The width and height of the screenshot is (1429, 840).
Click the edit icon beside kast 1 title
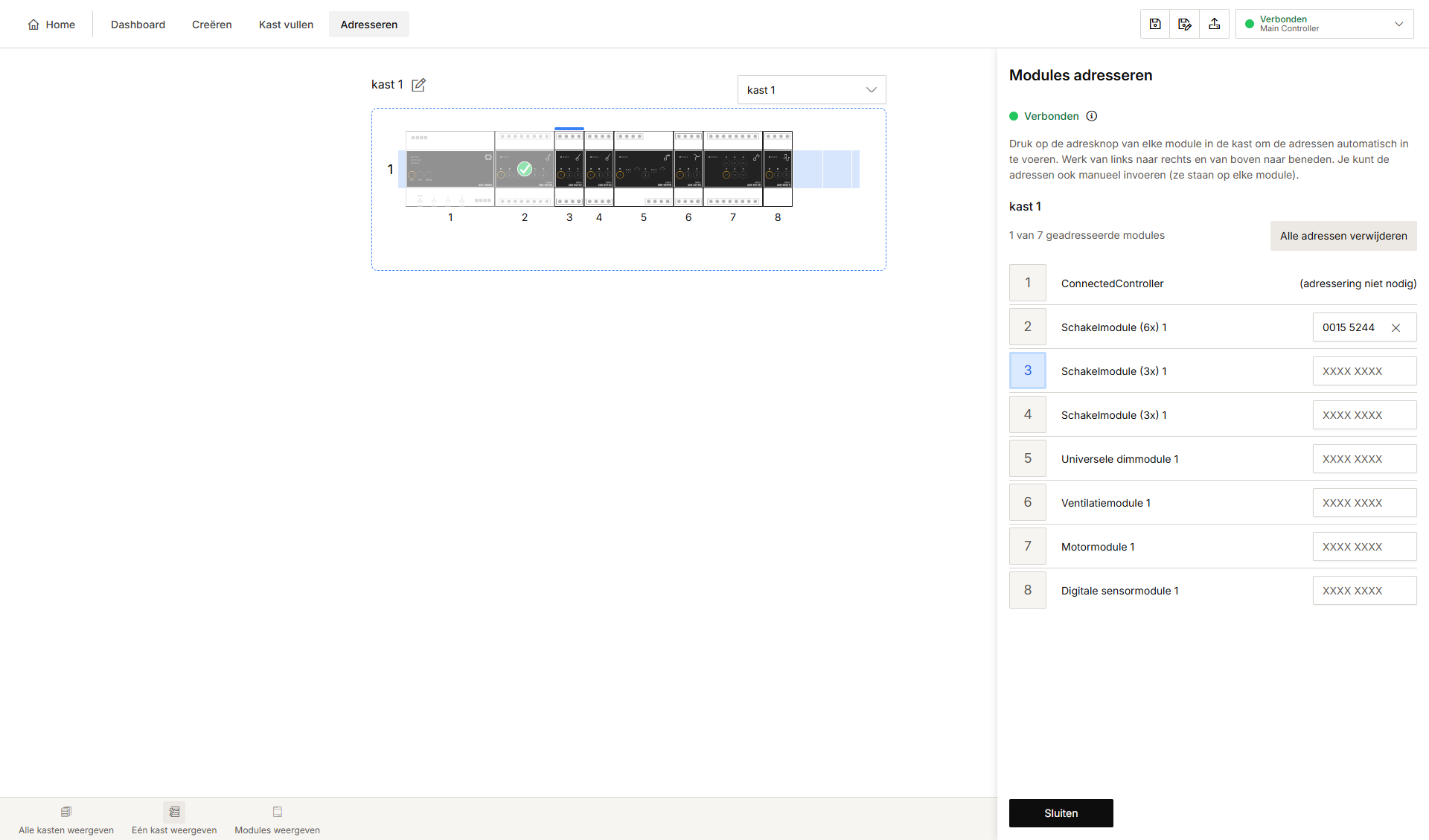(x=419, y=85)
